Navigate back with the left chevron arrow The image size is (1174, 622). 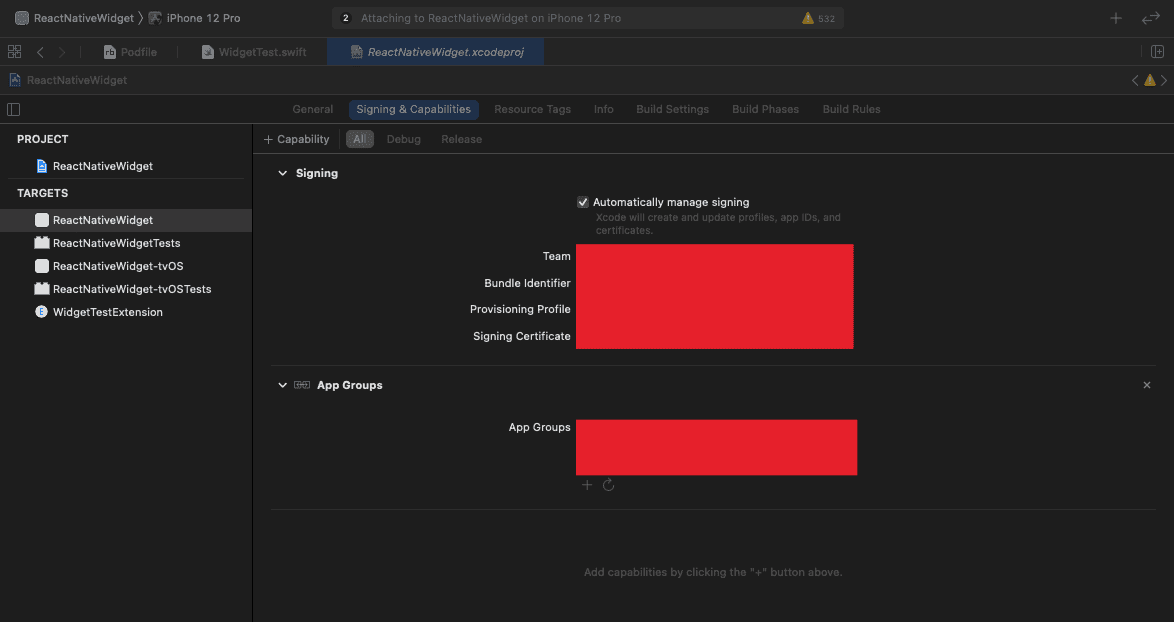point(40,52)
